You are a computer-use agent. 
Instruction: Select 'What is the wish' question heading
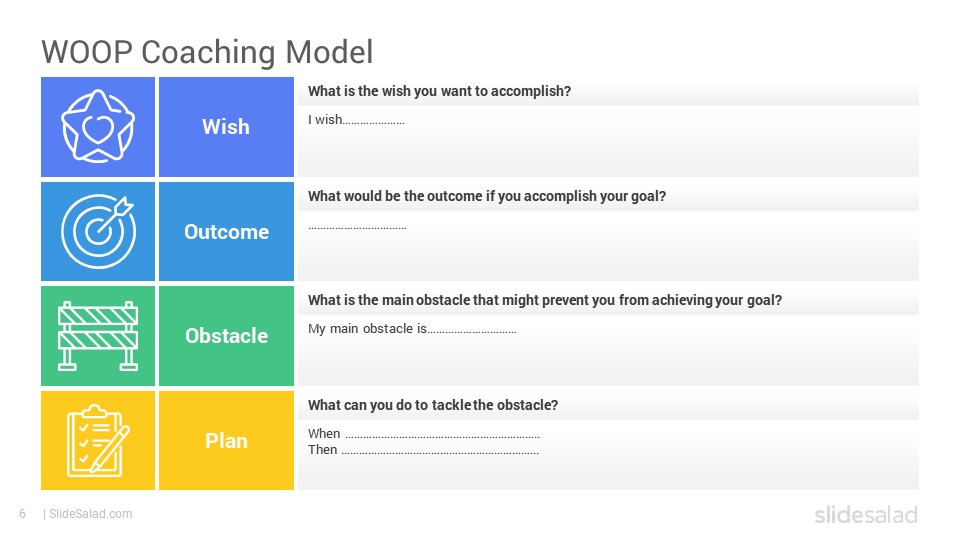(439, 91)
